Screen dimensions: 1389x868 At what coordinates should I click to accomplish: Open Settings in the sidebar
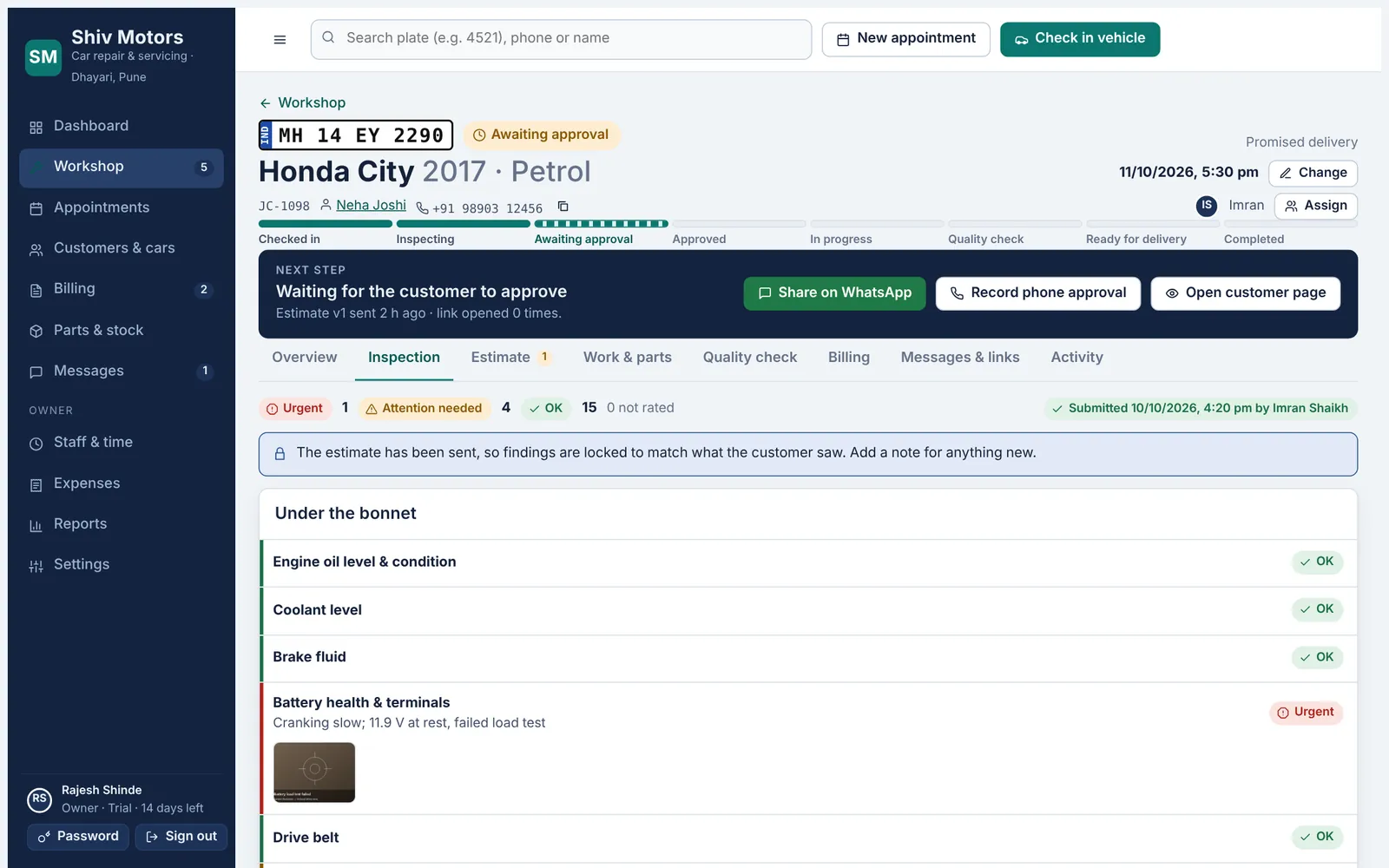[122, 565]
